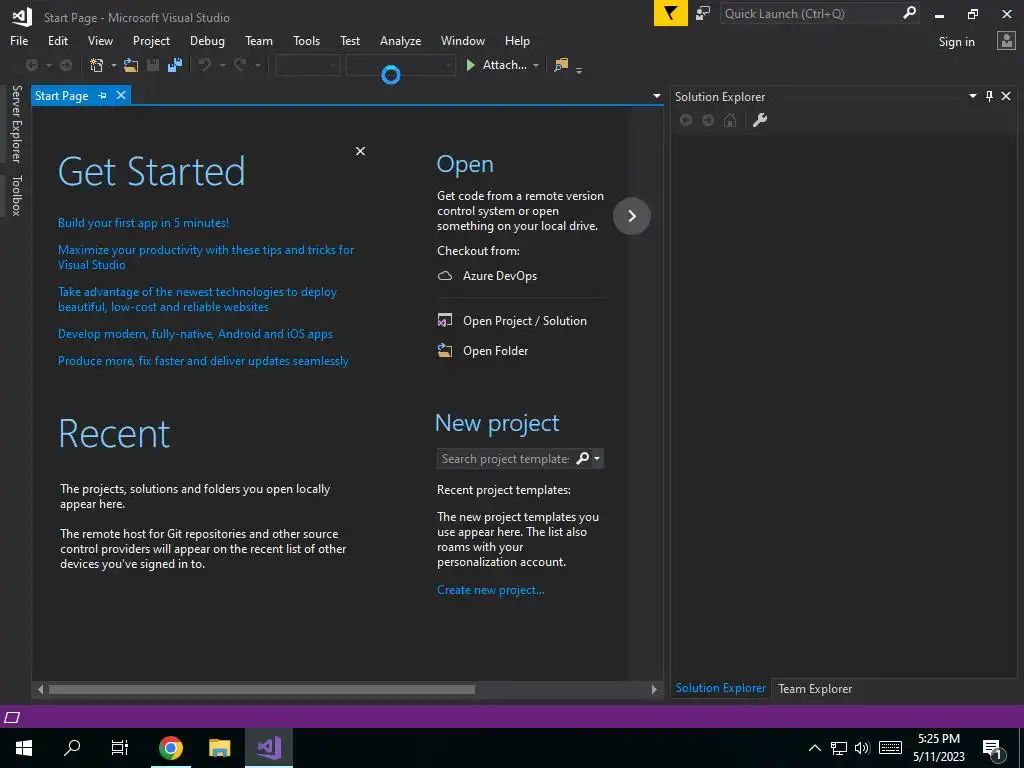Click the Navigate Forward toolbar icon
The image size is (1024, 768).
click(x=66, y=65)
